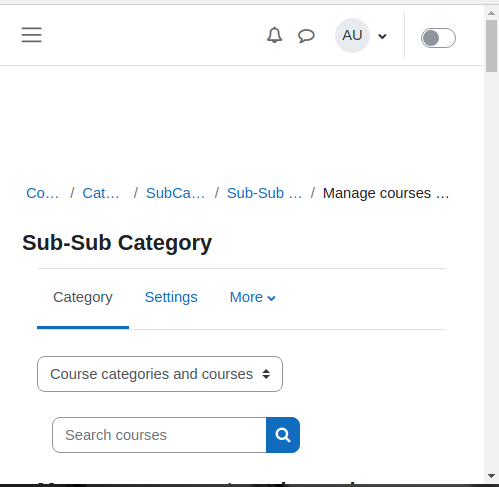Click the AU user avatar

(x=352, y=35)
